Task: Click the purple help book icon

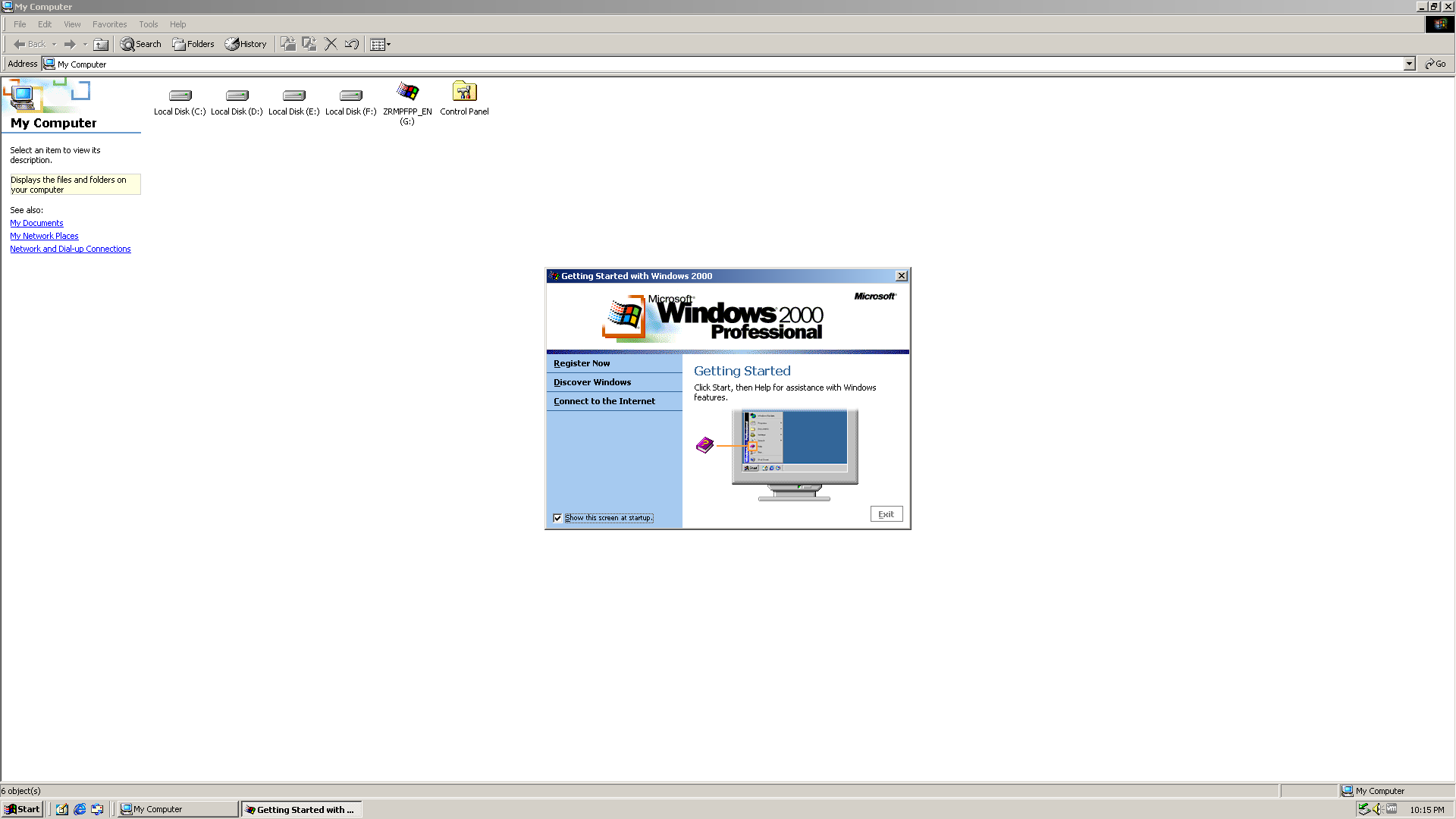Action: (x=704, y=445)
